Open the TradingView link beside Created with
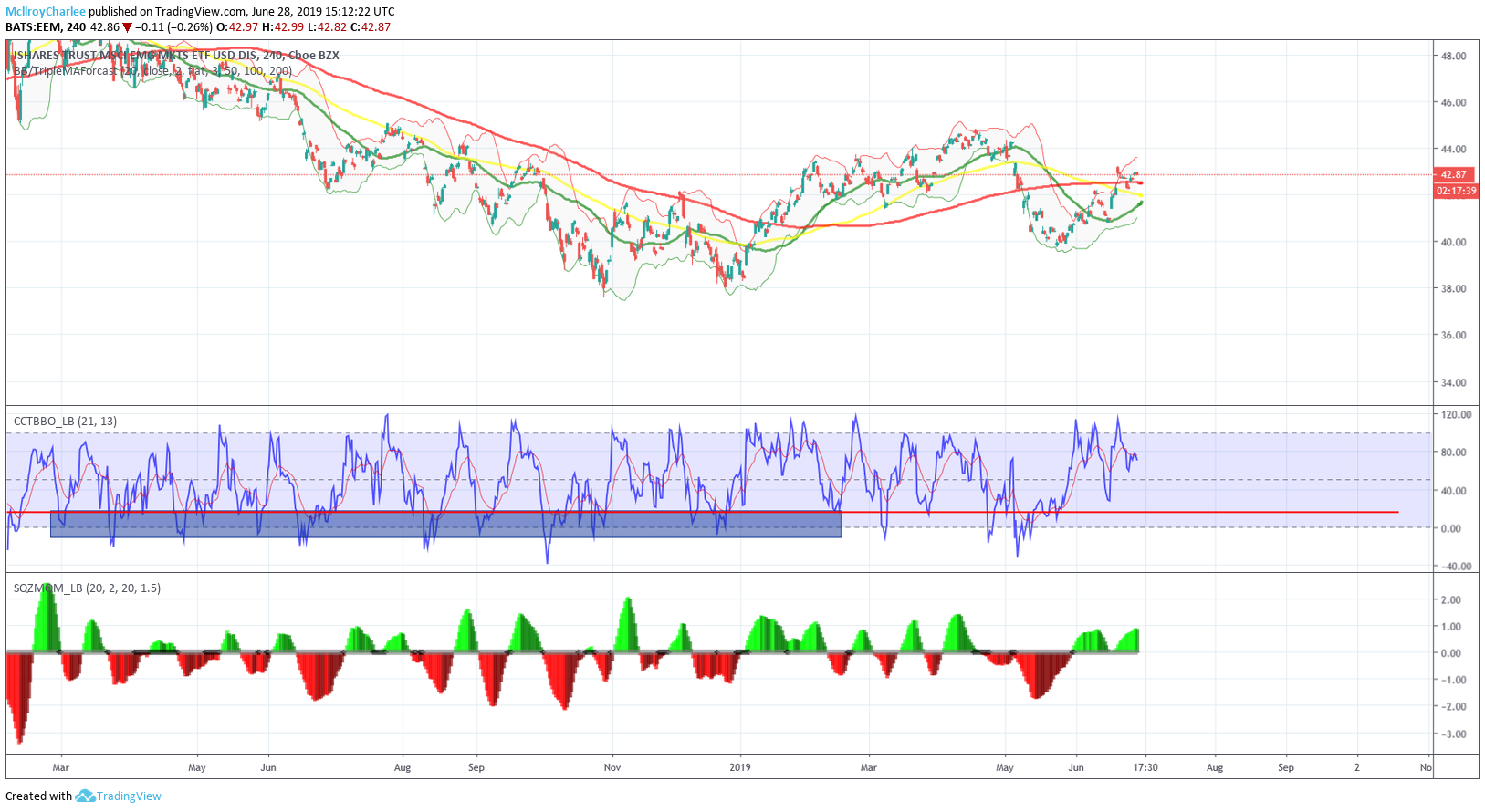Image resolution: width=1485 pixels, height=812 pixels. (x=129, y=796)
